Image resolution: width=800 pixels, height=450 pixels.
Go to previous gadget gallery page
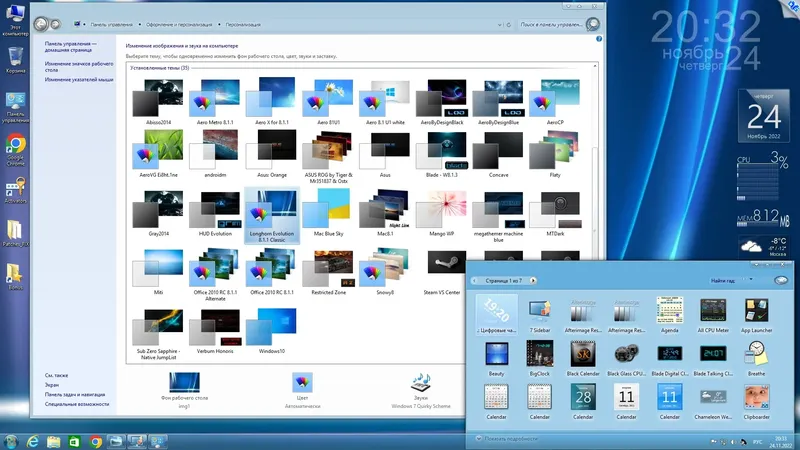coord(474,281)
